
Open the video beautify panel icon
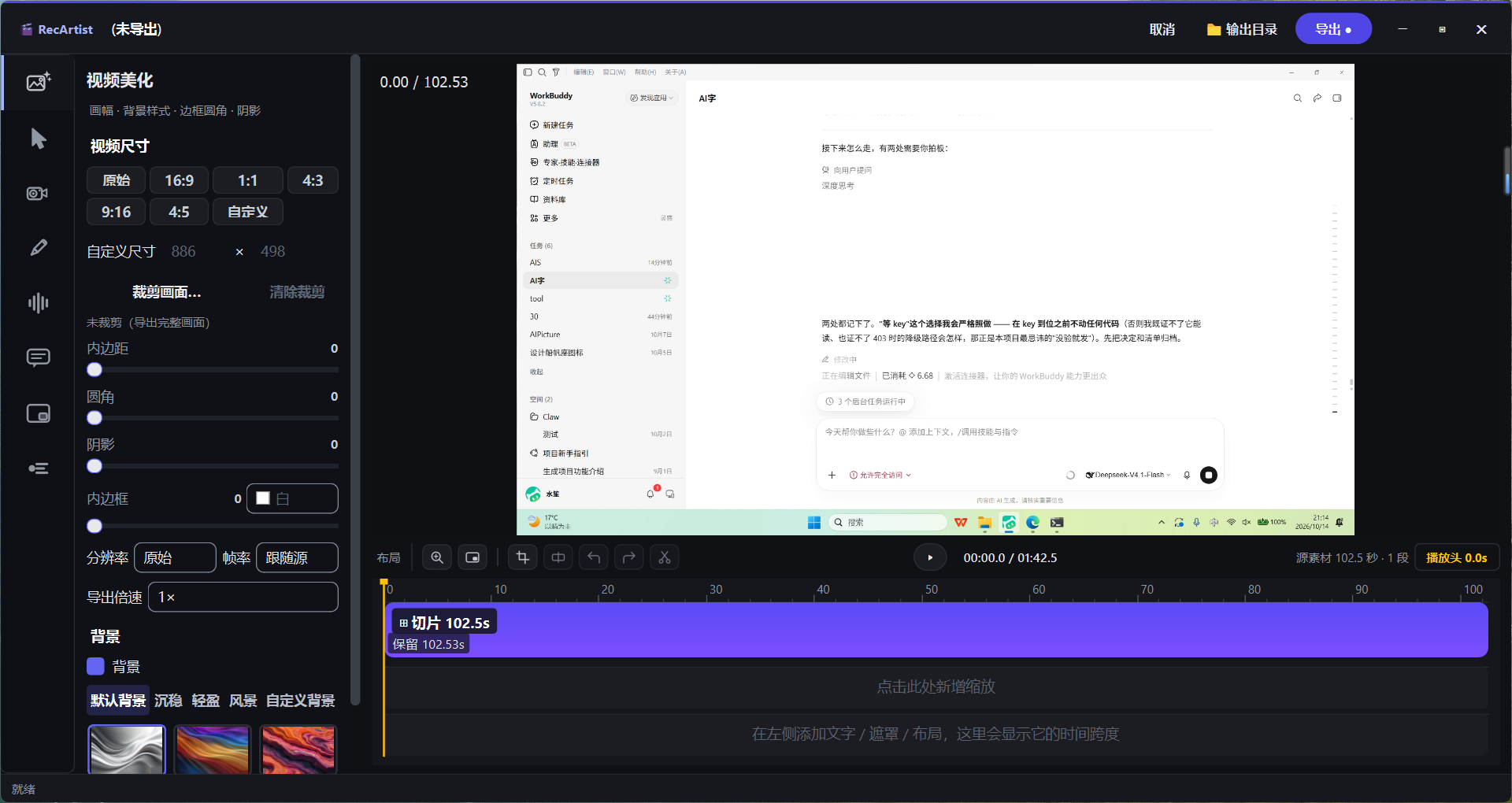39,82
